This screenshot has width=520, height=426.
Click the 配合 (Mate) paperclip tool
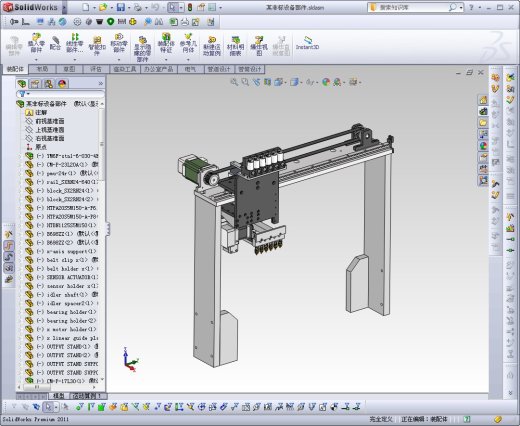[55, 44]
